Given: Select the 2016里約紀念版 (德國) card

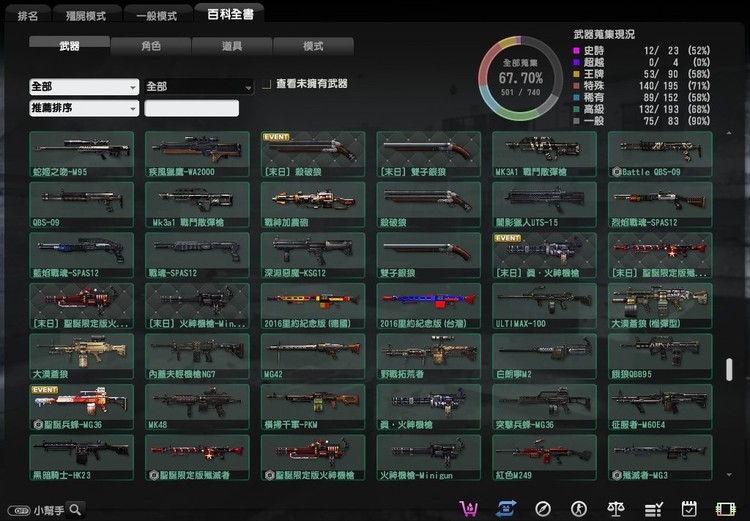Looking at the screenshot, I should pyautogui.click(x=313, y=306).
